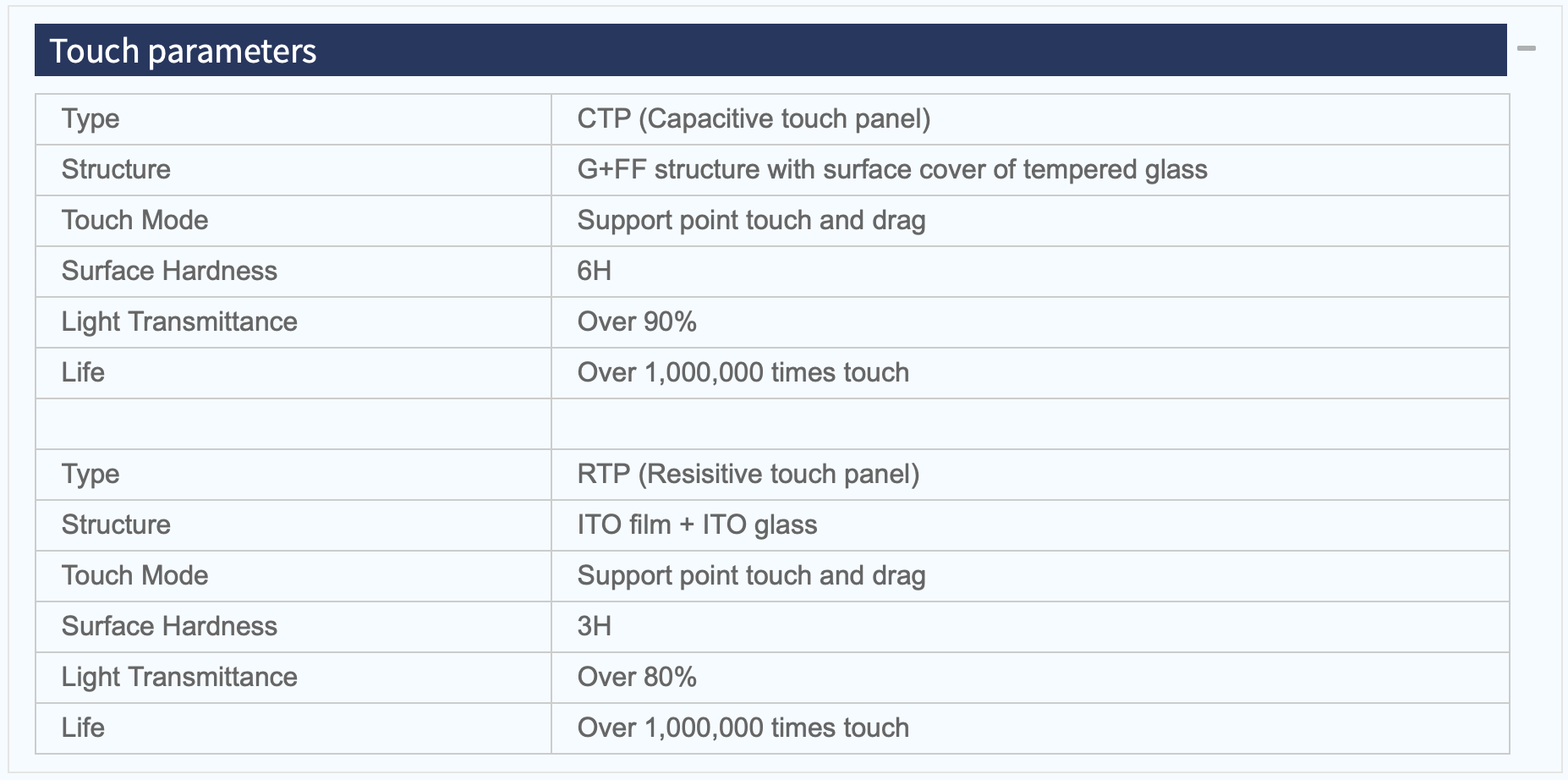Screen dimensions: 1568x780
Task: Click the second Surface Hardness label
Action: tap(169, 626)
